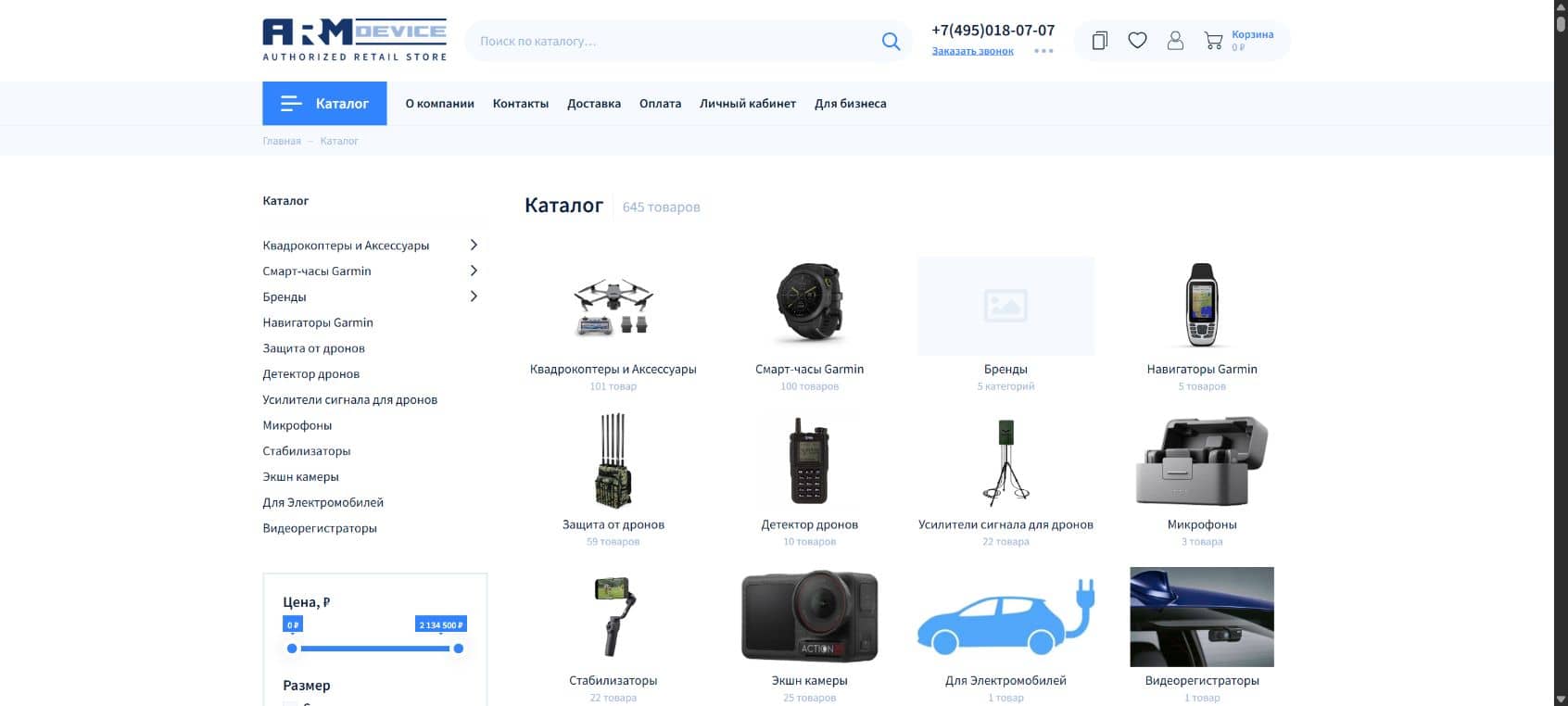1568x706 pixels.
Task: Open Детектор дронов handheld image
Action: point(809,460)
